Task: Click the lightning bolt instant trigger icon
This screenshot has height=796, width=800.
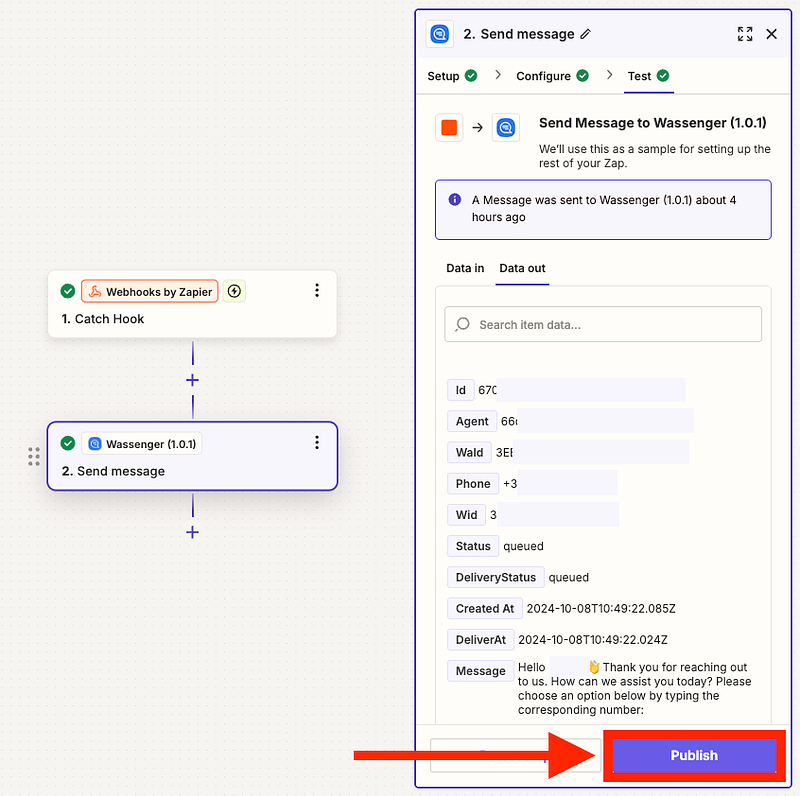Action: coord(235,291)
